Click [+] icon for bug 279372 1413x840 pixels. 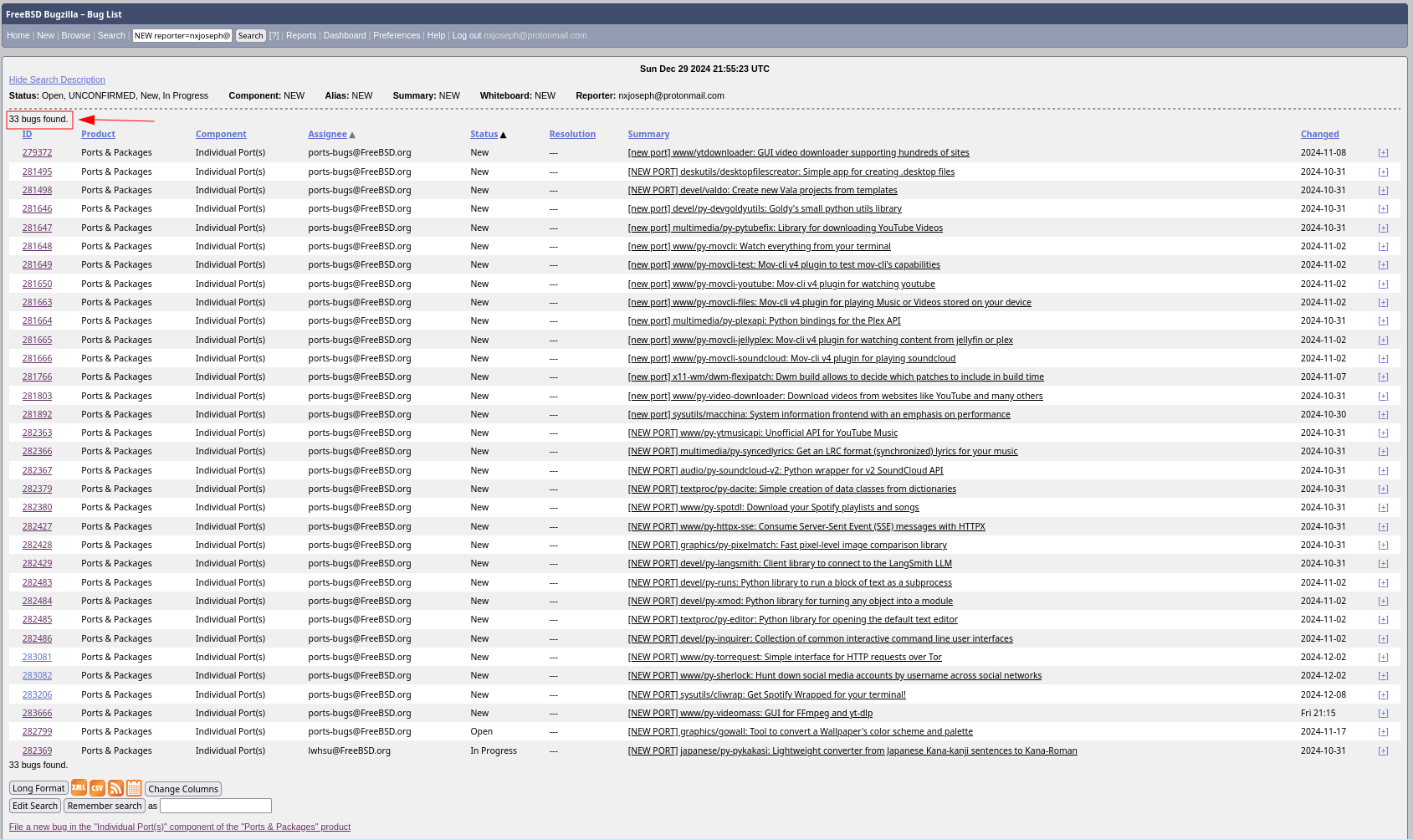(1383, 153)
